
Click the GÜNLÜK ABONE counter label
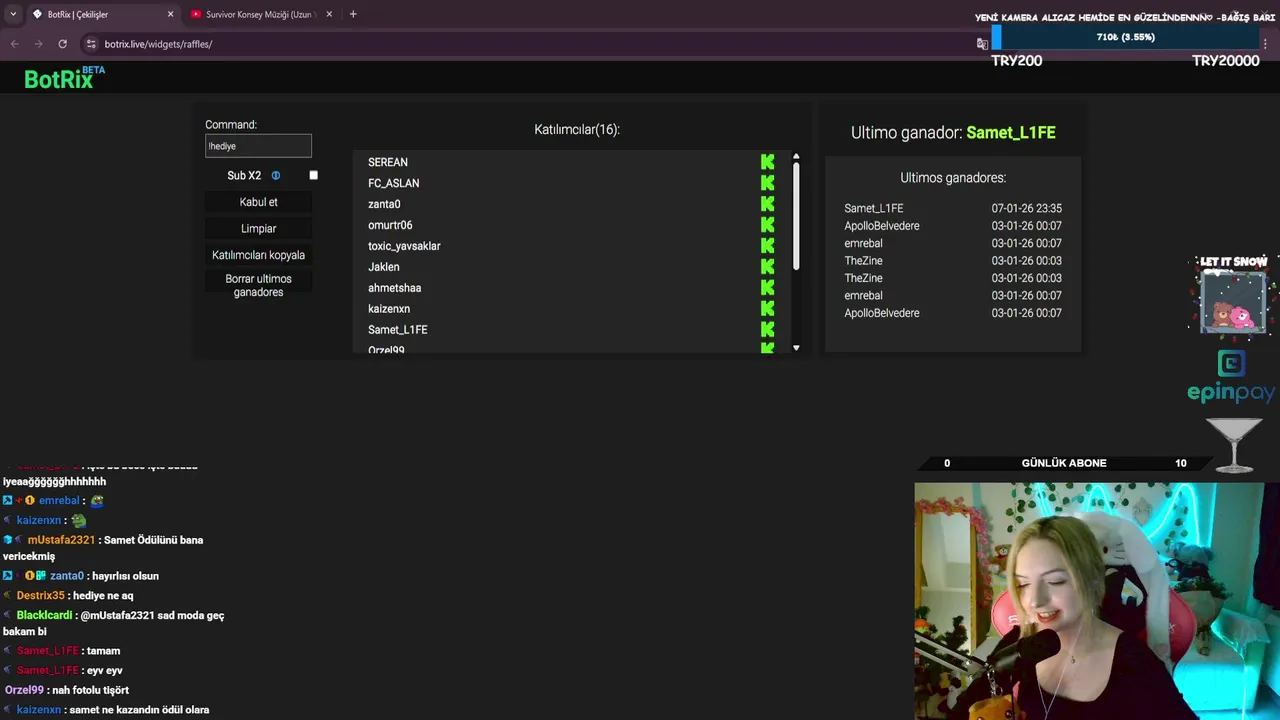click(x=1064, y=463)
